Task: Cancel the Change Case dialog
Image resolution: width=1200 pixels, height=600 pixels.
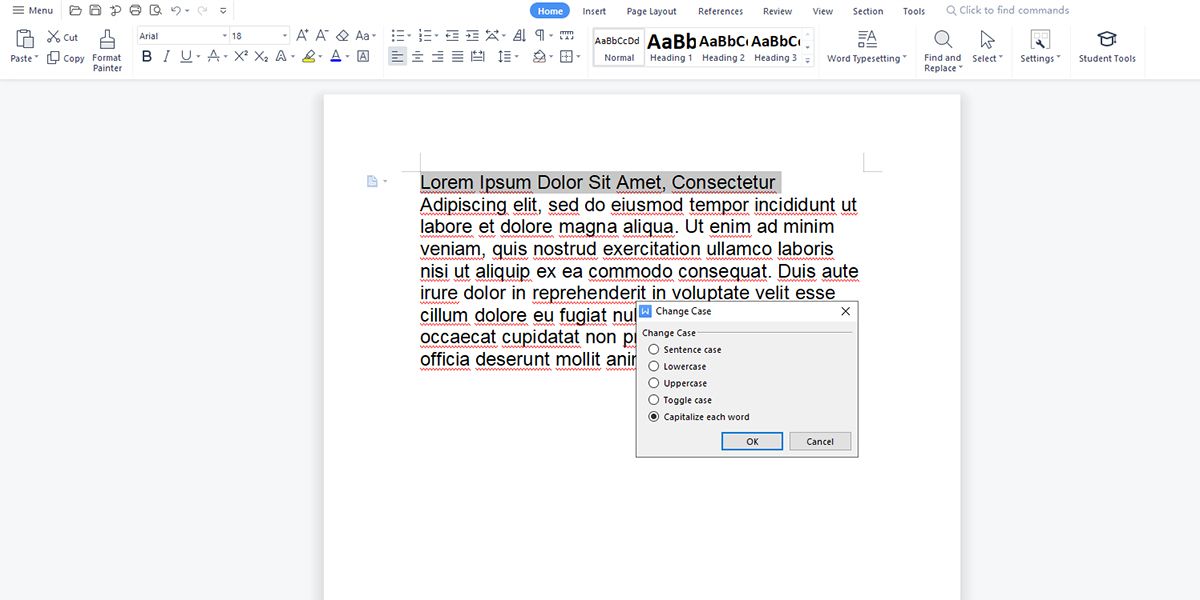Action: pos(819,441)
